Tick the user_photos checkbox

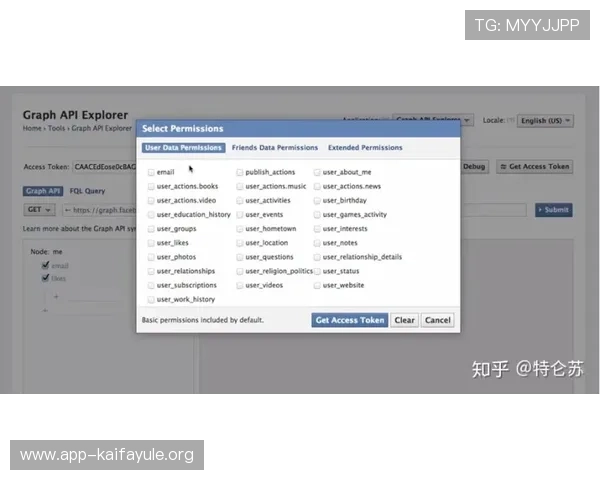[151, 257]
